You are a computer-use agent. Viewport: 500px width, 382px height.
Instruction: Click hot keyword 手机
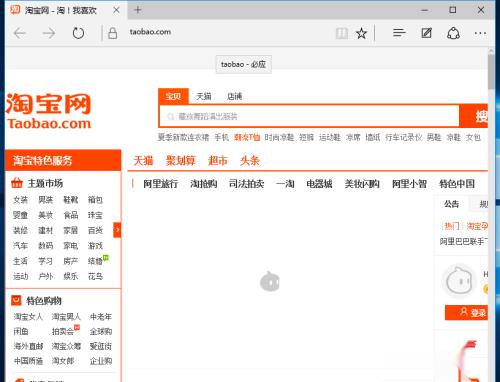tap(222, 137)
